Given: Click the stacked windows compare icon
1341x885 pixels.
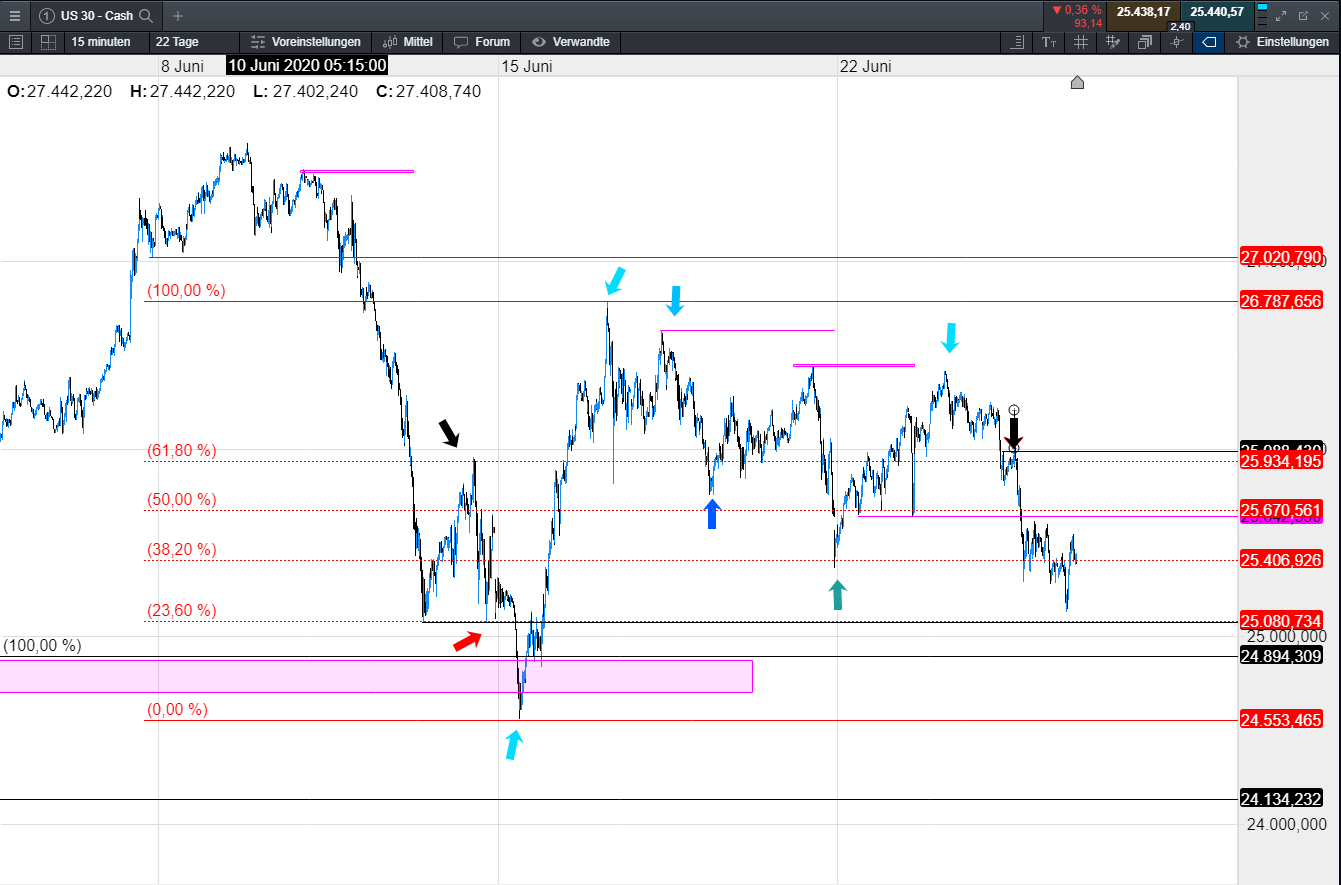Looking at the screenshot, I should 1145,42.
